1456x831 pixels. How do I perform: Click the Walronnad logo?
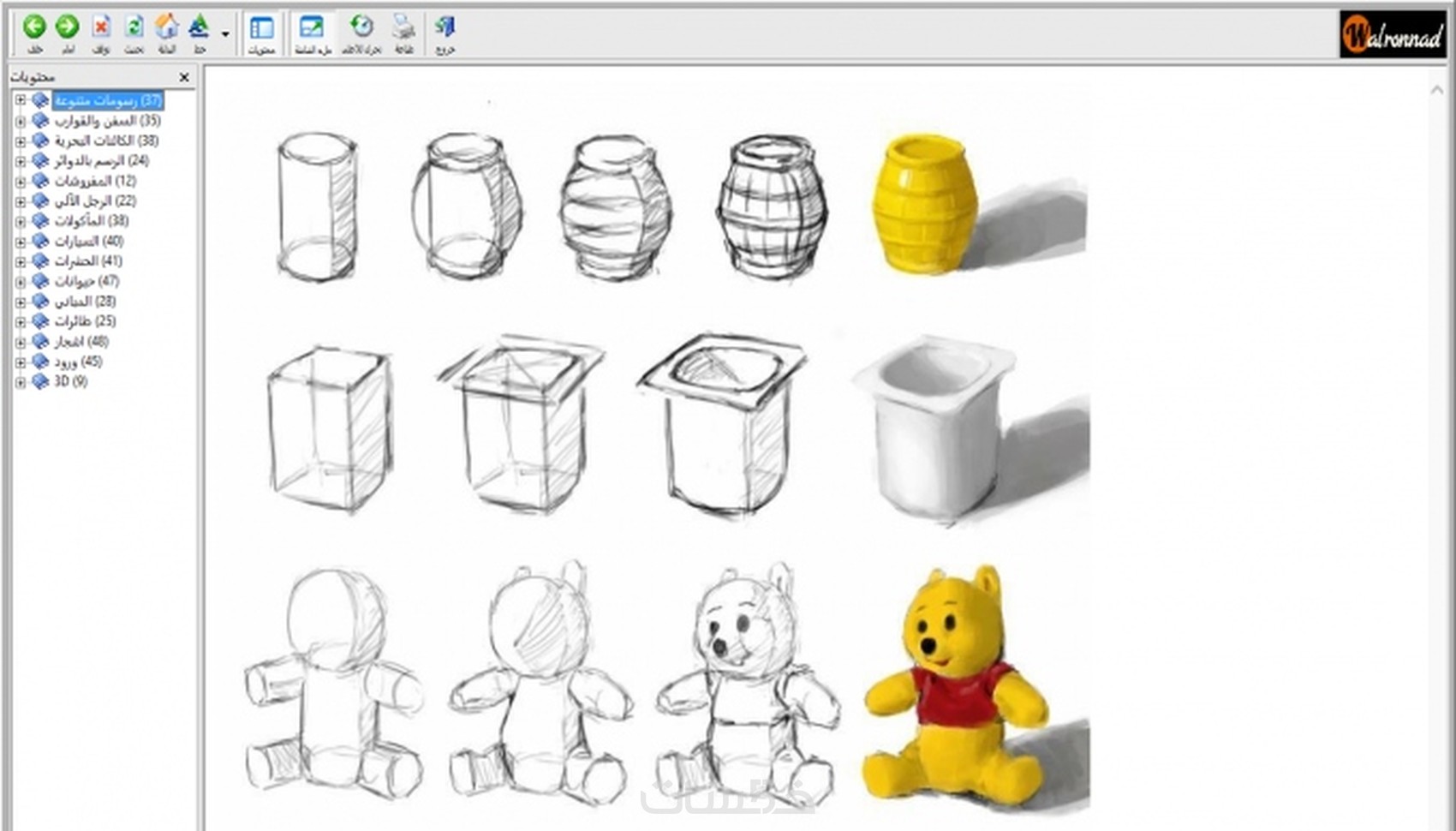coord(1393,34)
